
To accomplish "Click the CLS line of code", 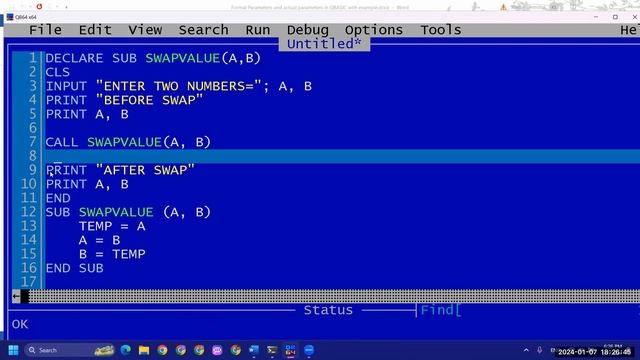I will click(x=58, y=72).
